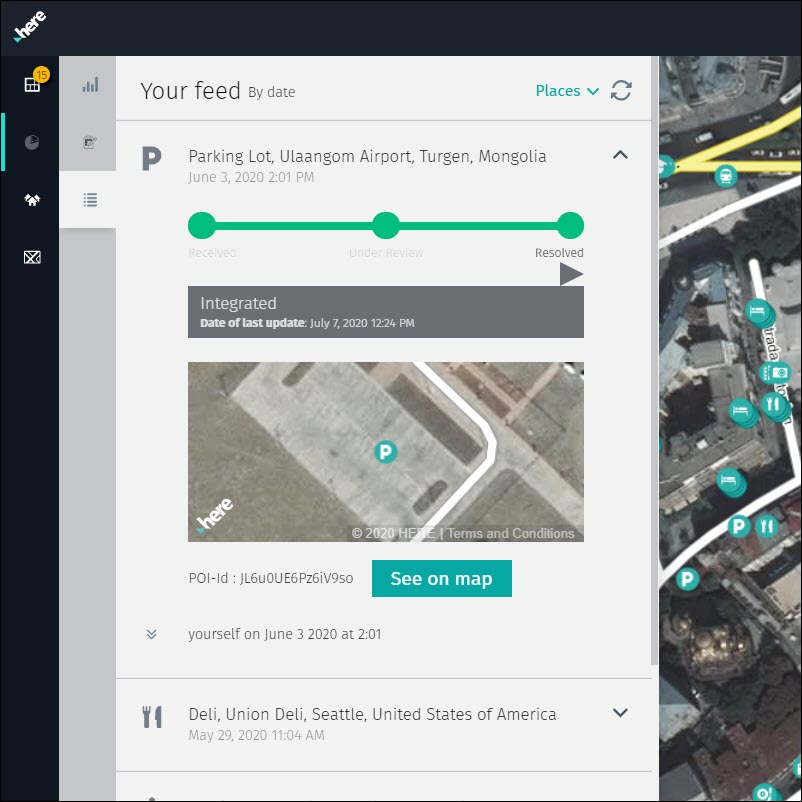
Task: Click 'Parking Lot, Ulaangom Airport' entry title
Action: (367, 156)
